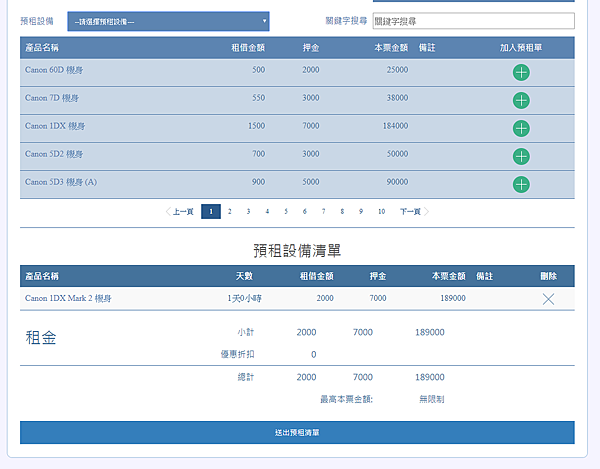600x469 pixels.
Task: Click Canon 1DX Mark 2 機身 in rental list
Action: [68, 298]
